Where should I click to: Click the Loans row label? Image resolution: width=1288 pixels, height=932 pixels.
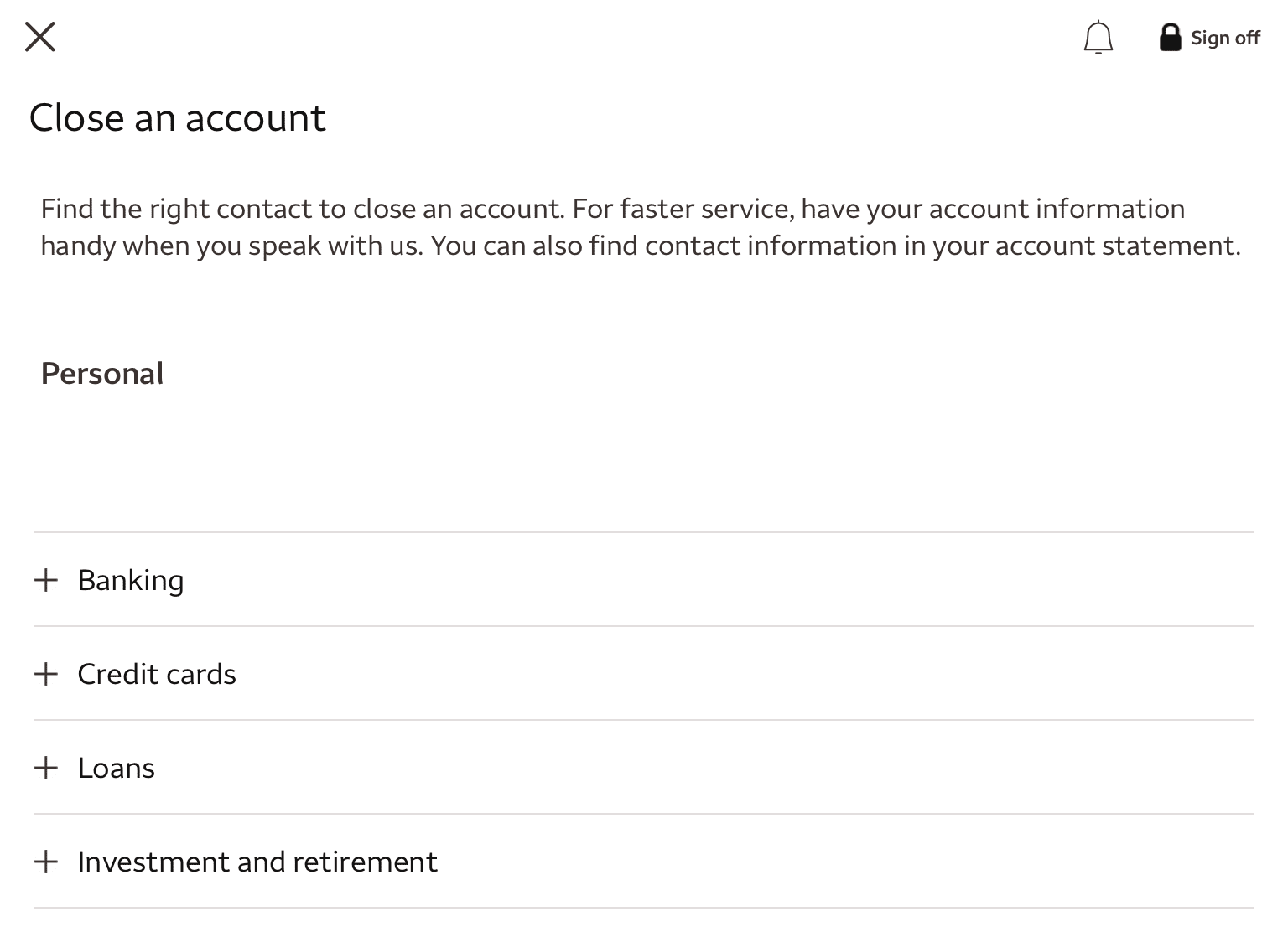point(116,768)
